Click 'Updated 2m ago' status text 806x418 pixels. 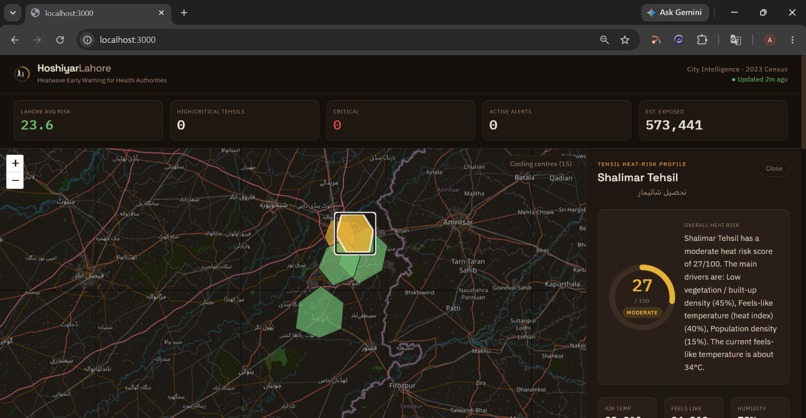760,80
